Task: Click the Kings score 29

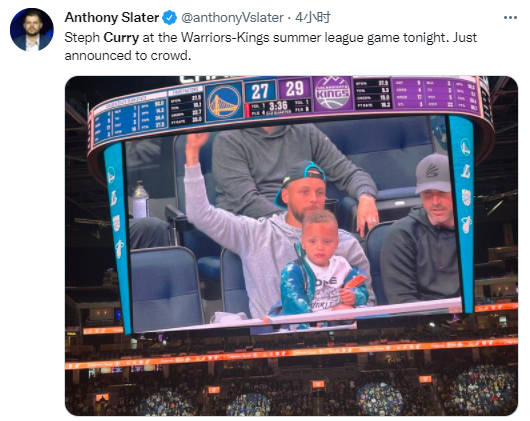Action: pyautogui.click(x=294, y=89)
